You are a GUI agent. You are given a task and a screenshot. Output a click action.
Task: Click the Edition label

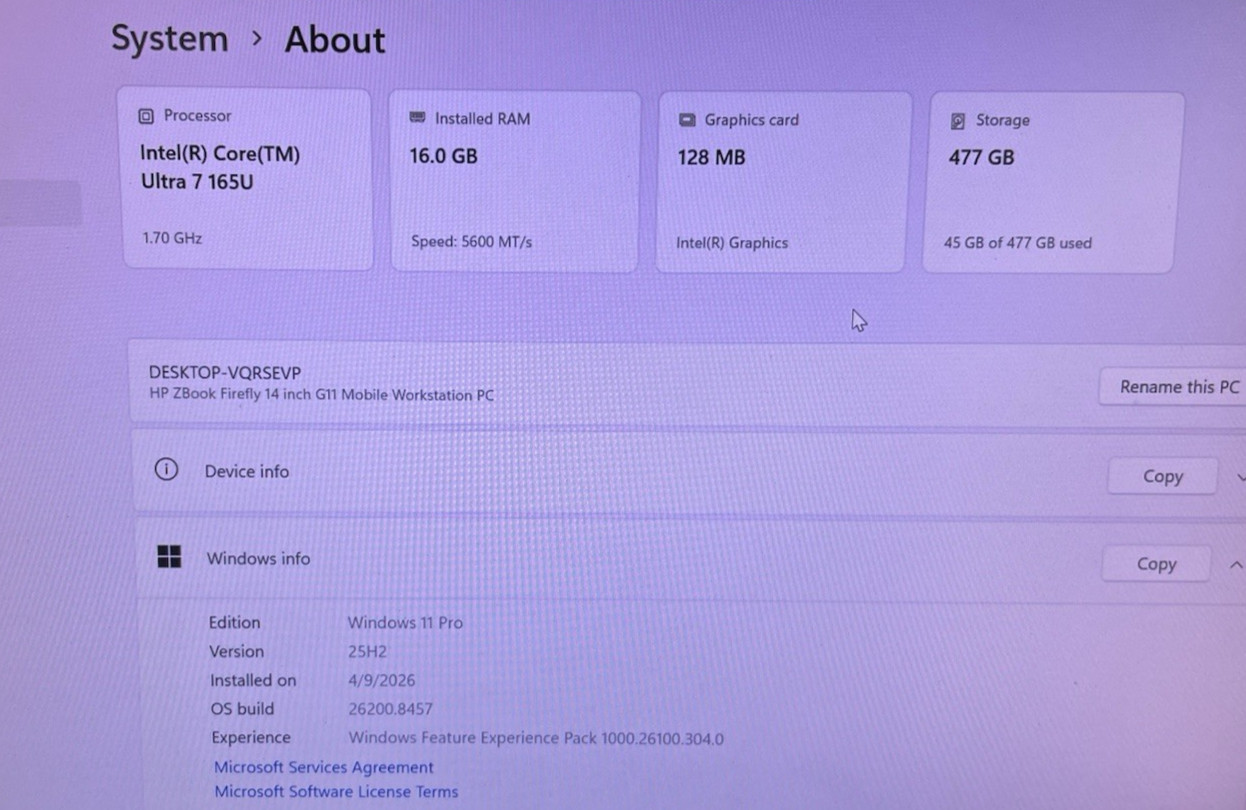pyautogui.click(x=234, y=622)
